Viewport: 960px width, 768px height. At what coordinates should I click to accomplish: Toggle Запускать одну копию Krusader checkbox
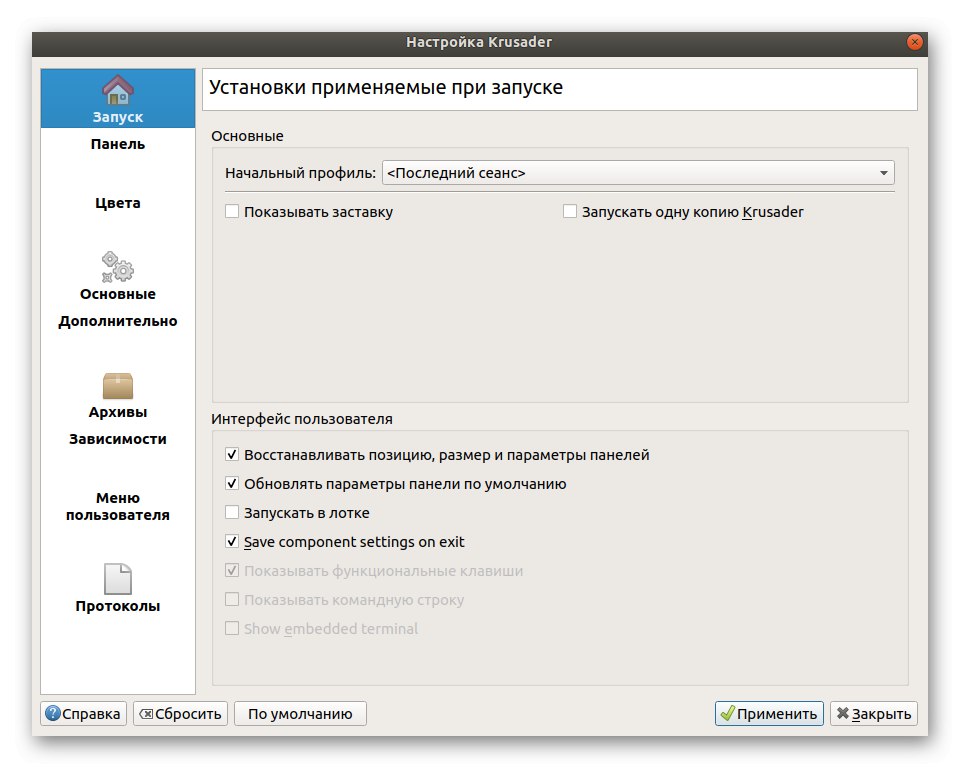pos(571,212)
